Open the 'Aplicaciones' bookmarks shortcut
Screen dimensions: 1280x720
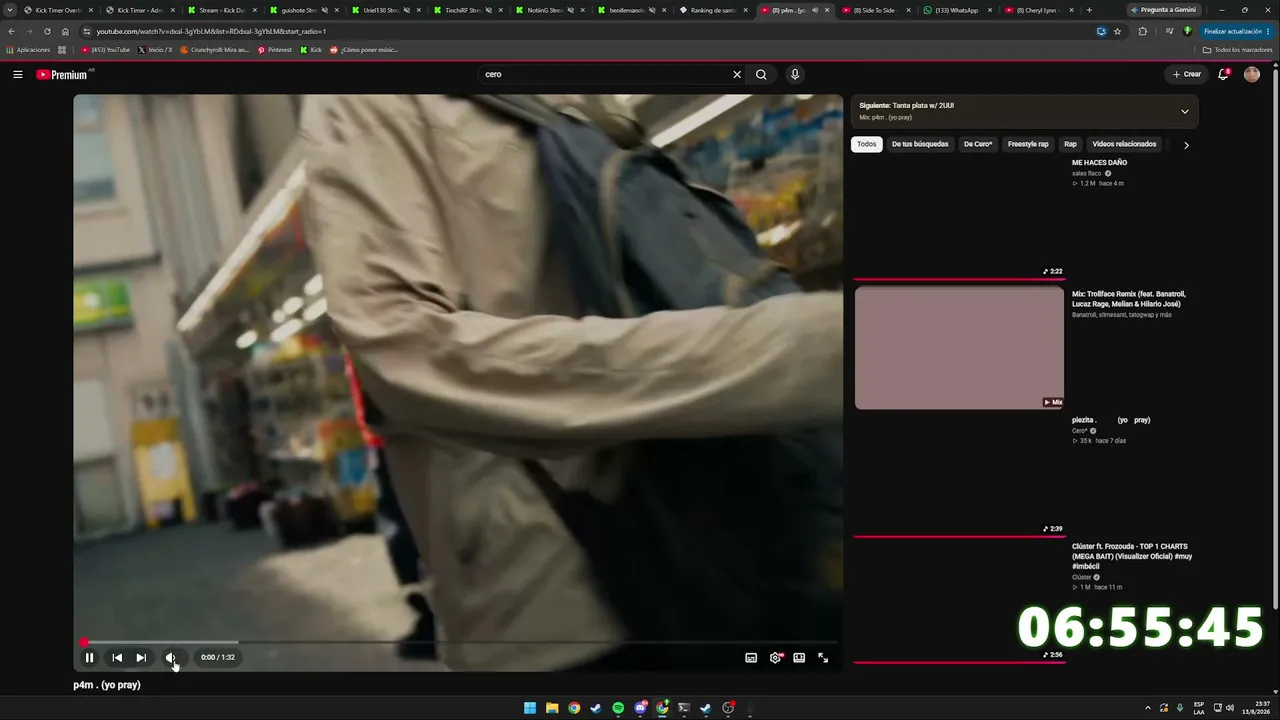coord(28,49)
